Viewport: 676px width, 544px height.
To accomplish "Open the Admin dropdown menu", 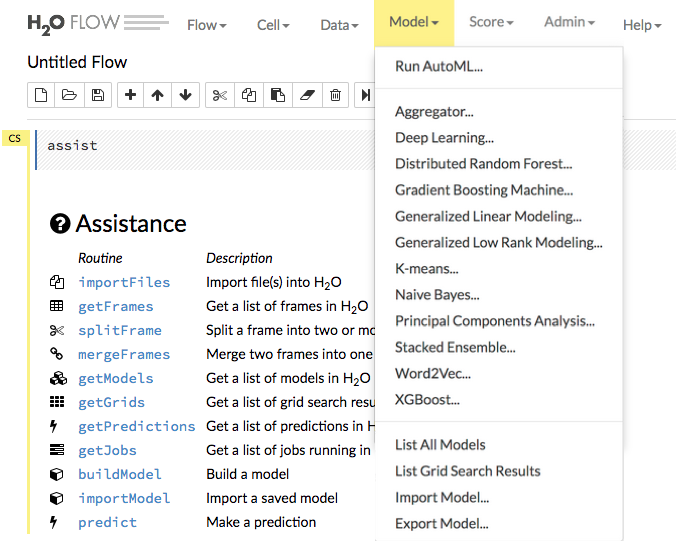I will click(569, 22).
